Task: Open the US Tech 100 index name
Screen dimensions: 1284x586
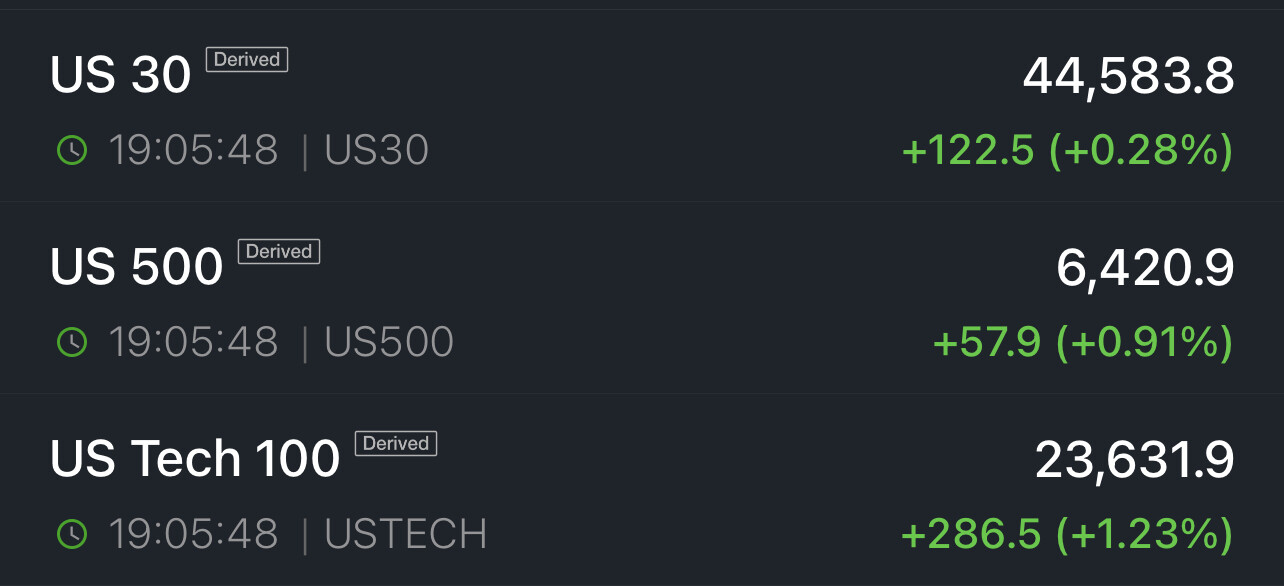Action: pyautogui.click(x=195, y=459)
